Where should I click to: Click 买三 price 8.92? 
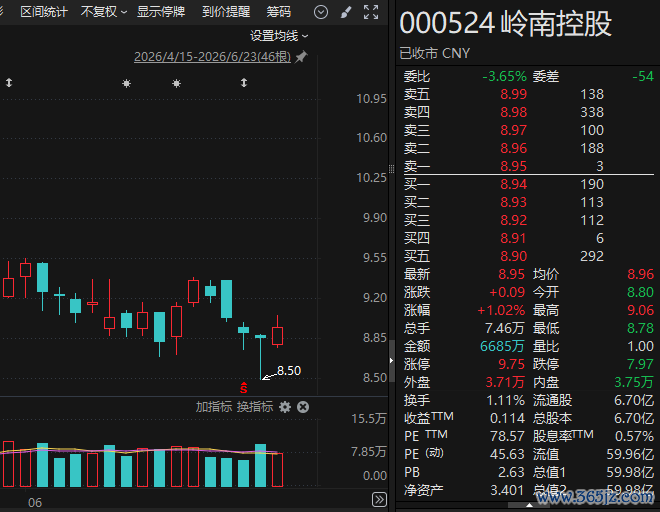tap(514, 220)
